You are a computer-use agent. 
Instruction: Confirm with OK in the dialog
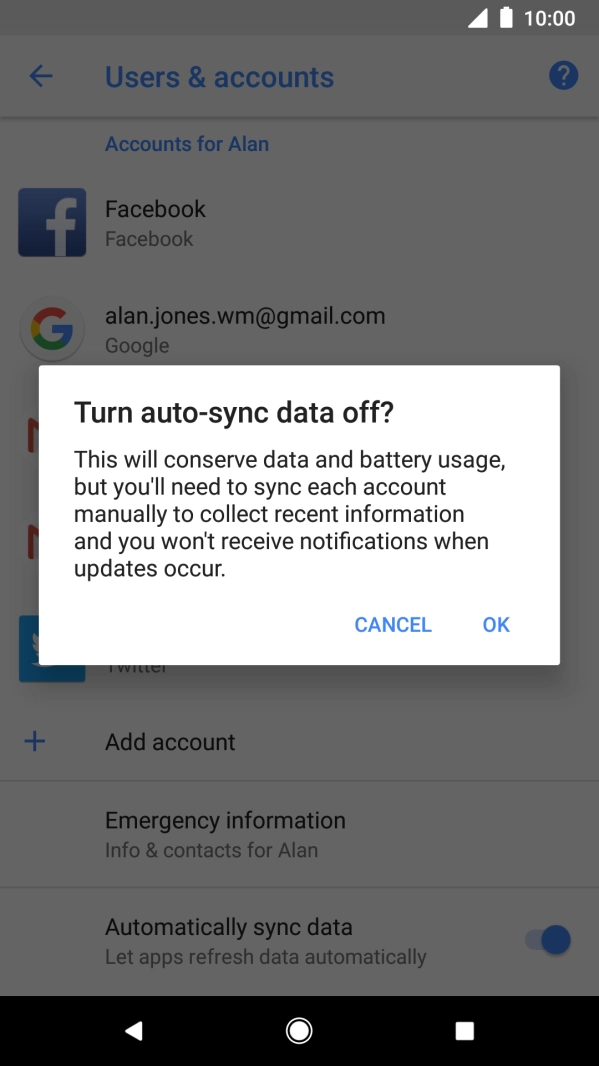pyautogui.click(x=496, y=624)
